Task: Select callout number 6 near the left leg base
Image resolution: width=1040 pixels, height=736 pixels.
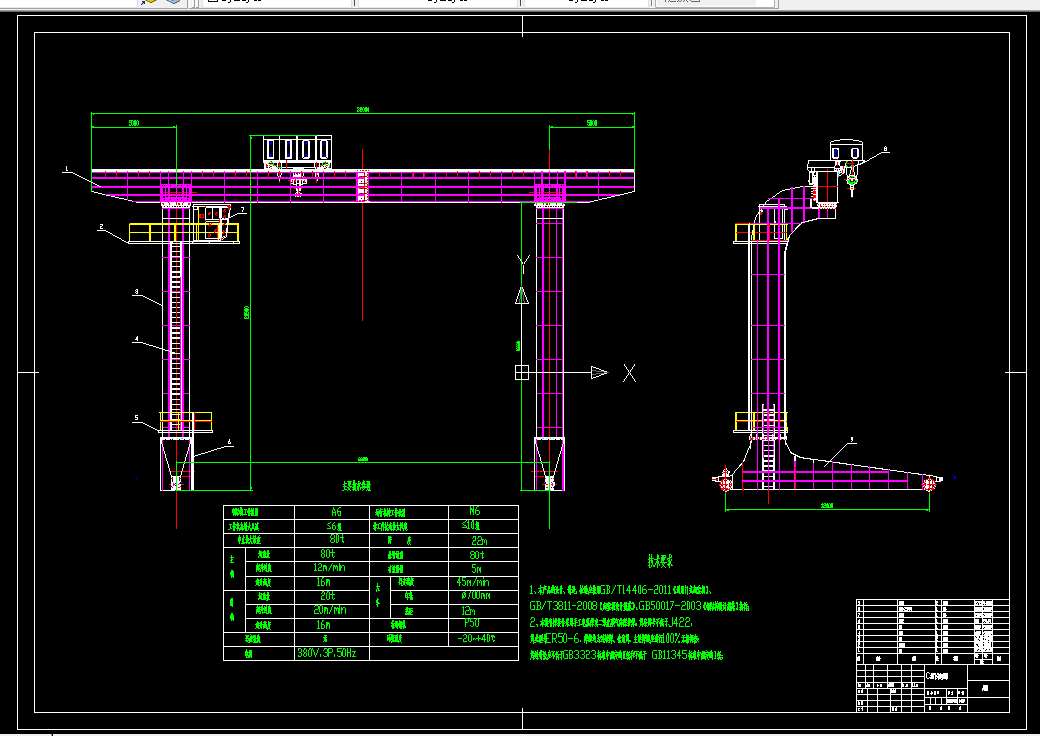Action: (229, 442)
